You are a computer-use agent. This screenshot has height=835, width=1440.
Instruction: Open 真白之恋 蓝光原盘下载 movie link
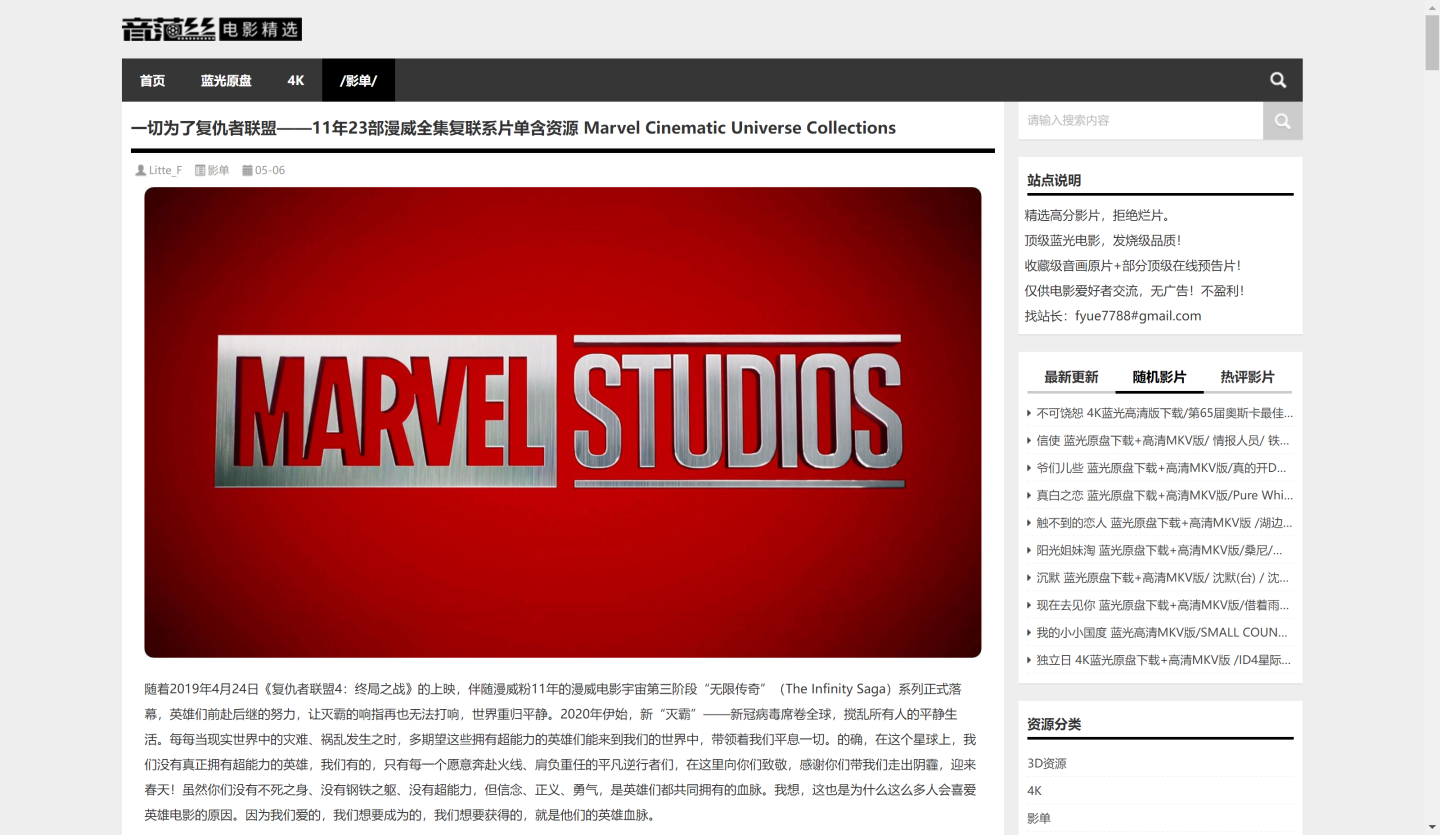tap(1164, 495)
